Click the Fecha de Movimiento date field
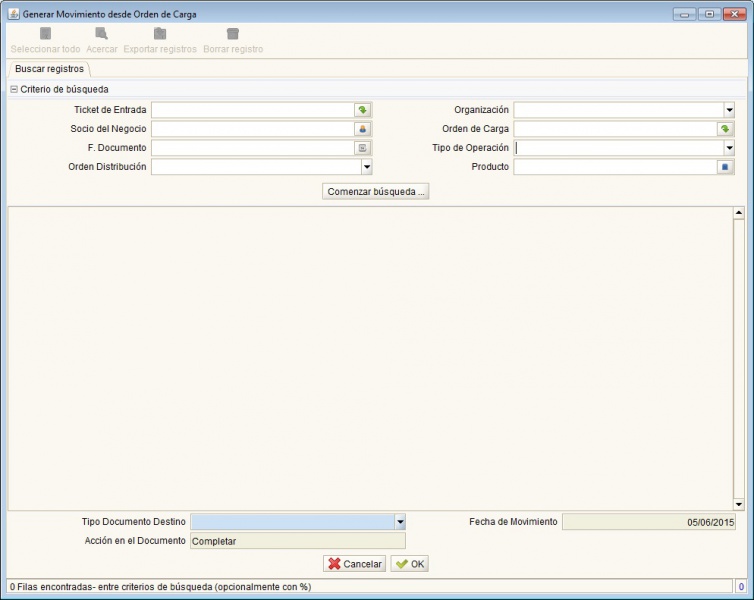 tap(649, 522)
